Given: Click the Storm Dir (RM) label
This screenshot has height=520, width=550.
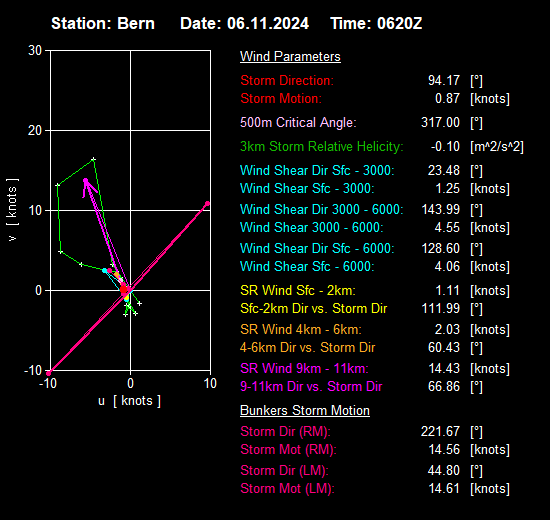Looking at the screenshot, I should (285, 431).
